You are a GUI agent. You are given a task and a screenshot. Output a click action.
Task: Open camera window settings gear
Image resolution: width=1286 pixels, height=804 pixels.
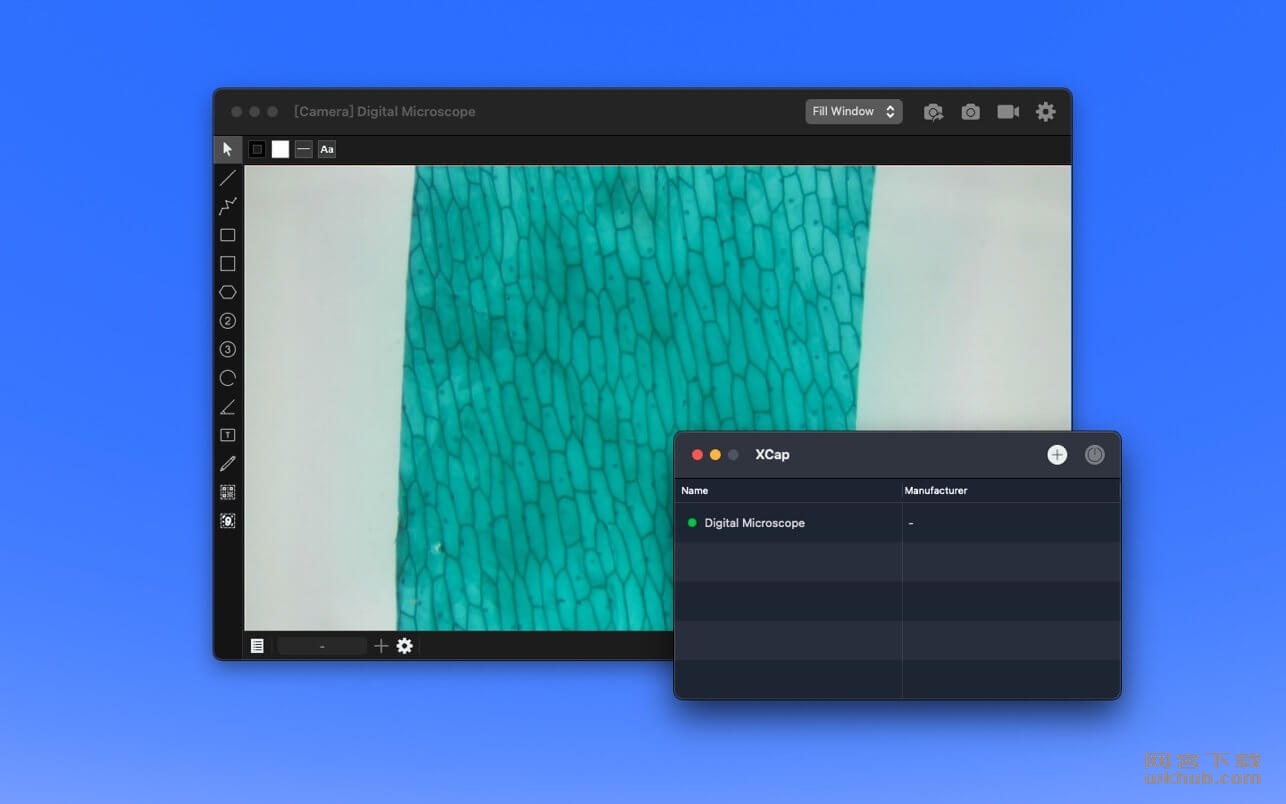click(1046, 112)
